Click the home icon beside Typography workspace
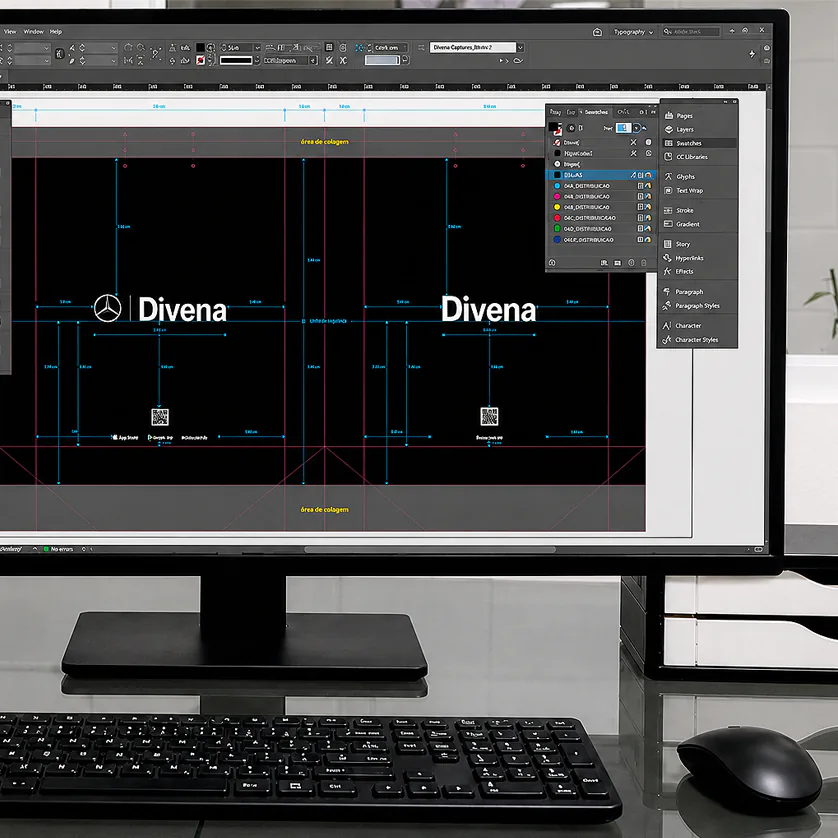Screen dimensions: 838x838 [x=598, y=32]
